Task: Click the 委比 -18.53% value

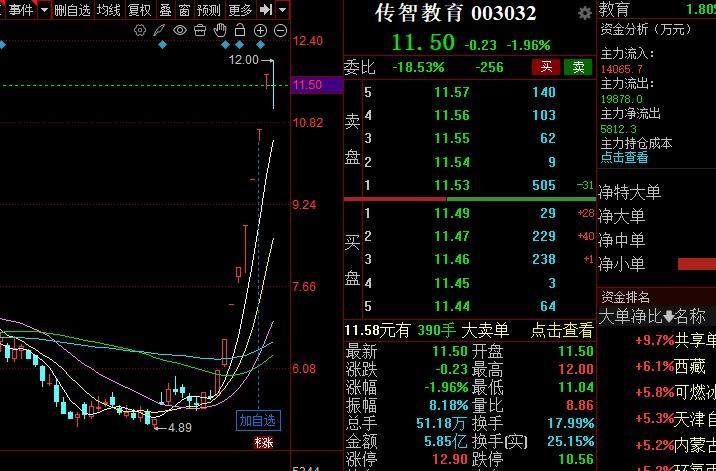Action: click(418, 68)
